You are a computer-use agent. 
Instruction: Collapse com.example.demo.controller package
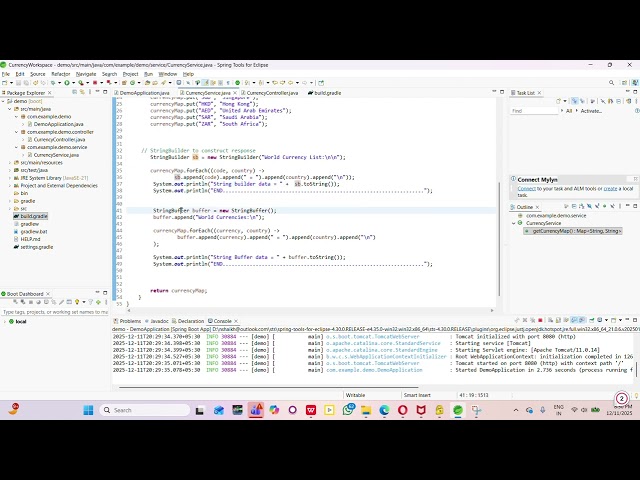tap(16, 132)
